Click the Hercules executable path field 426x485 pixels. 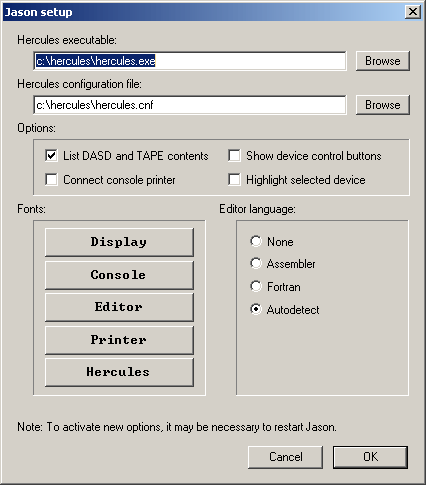click(x=190, y=61)
